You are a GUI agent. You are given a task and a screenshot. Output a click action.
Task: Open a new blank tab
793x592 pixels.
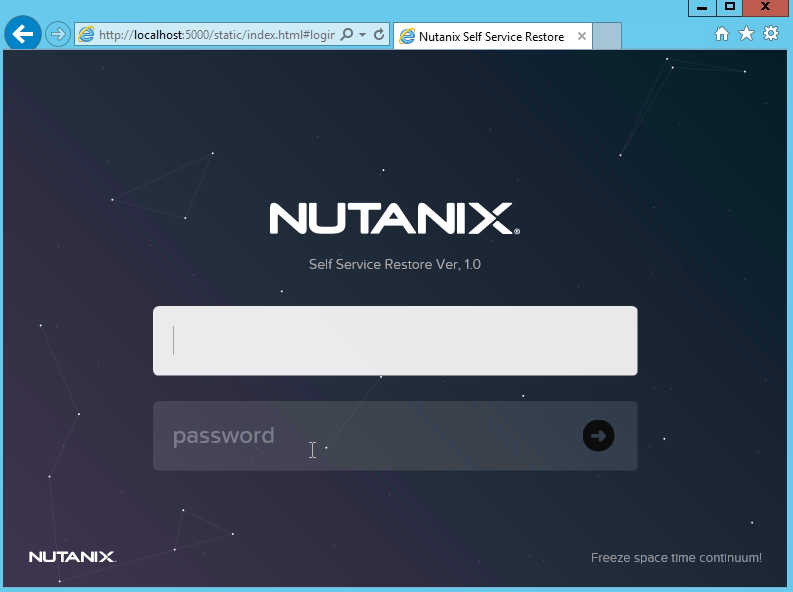(607, 36)
